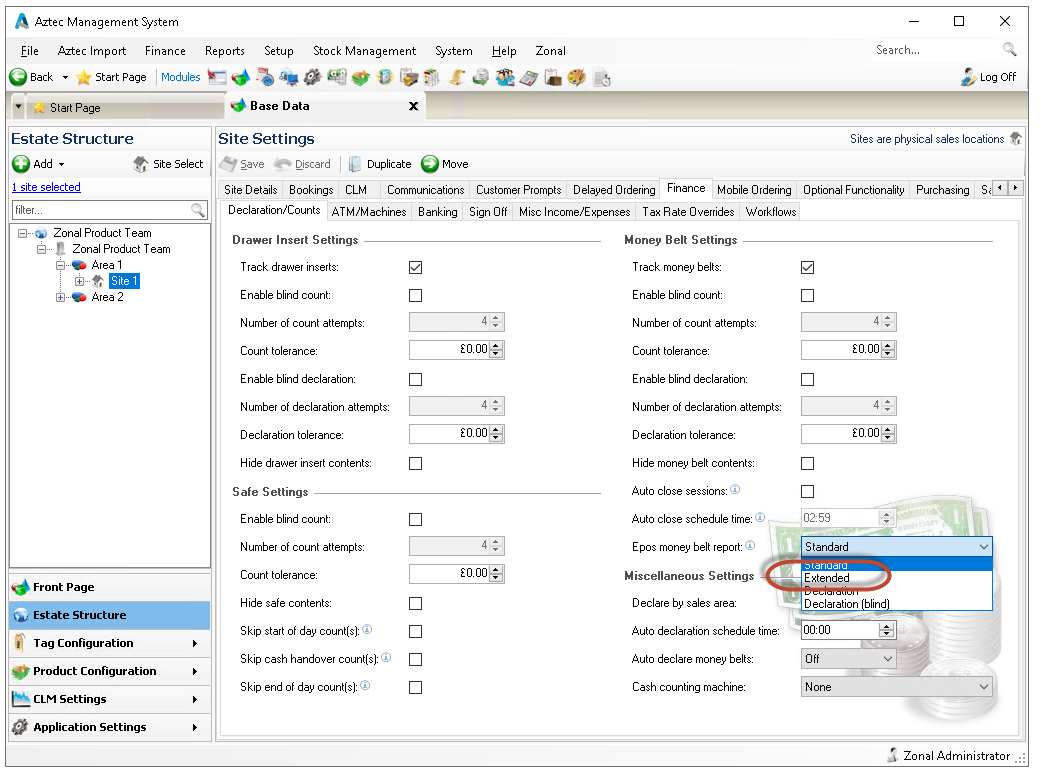
Task: Open the document with stopwatch module icon
Action: click(x=602, y=78)
